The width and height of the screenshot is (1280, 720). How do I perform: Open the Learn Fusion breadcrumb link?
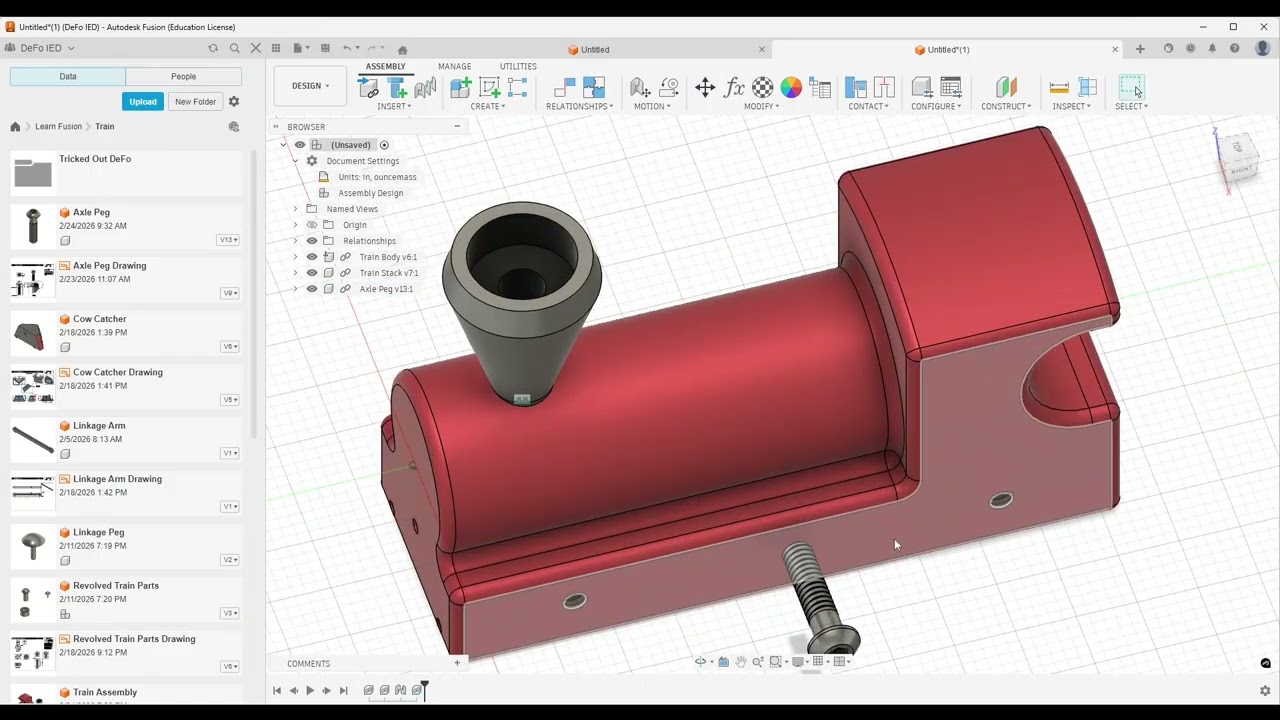point(58,127)
